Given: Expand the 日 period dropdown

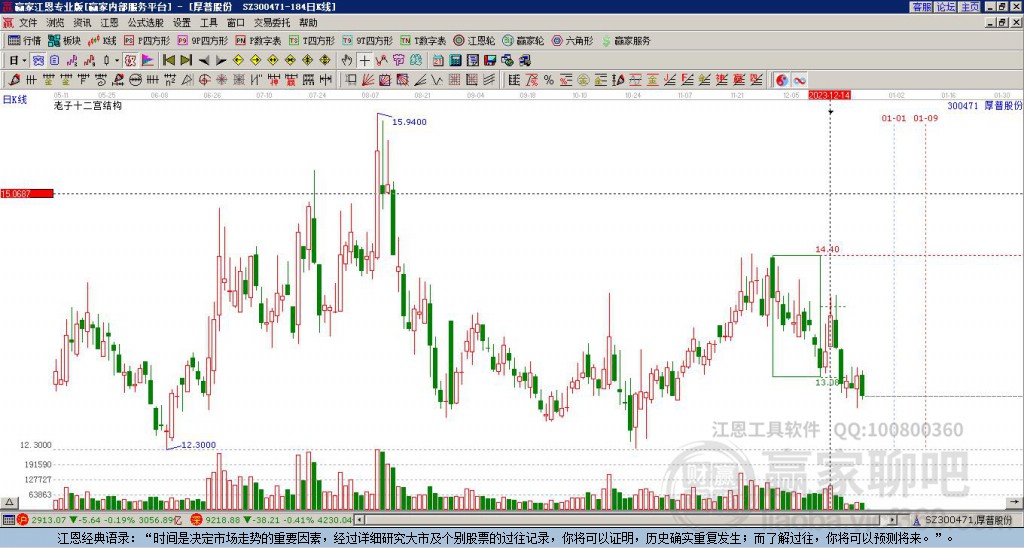Looking at the screenshot, I should pyautogui.click(x=24, y=61).
